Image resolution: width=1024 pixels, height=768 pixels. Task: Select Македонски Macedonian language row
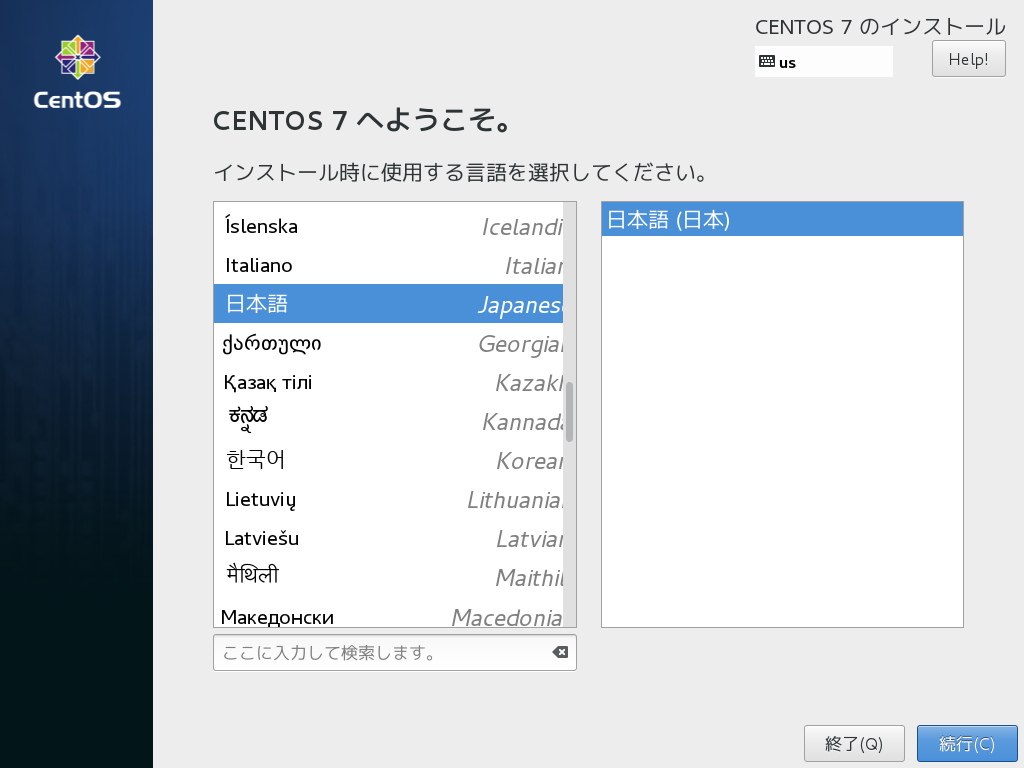[388, 613]
